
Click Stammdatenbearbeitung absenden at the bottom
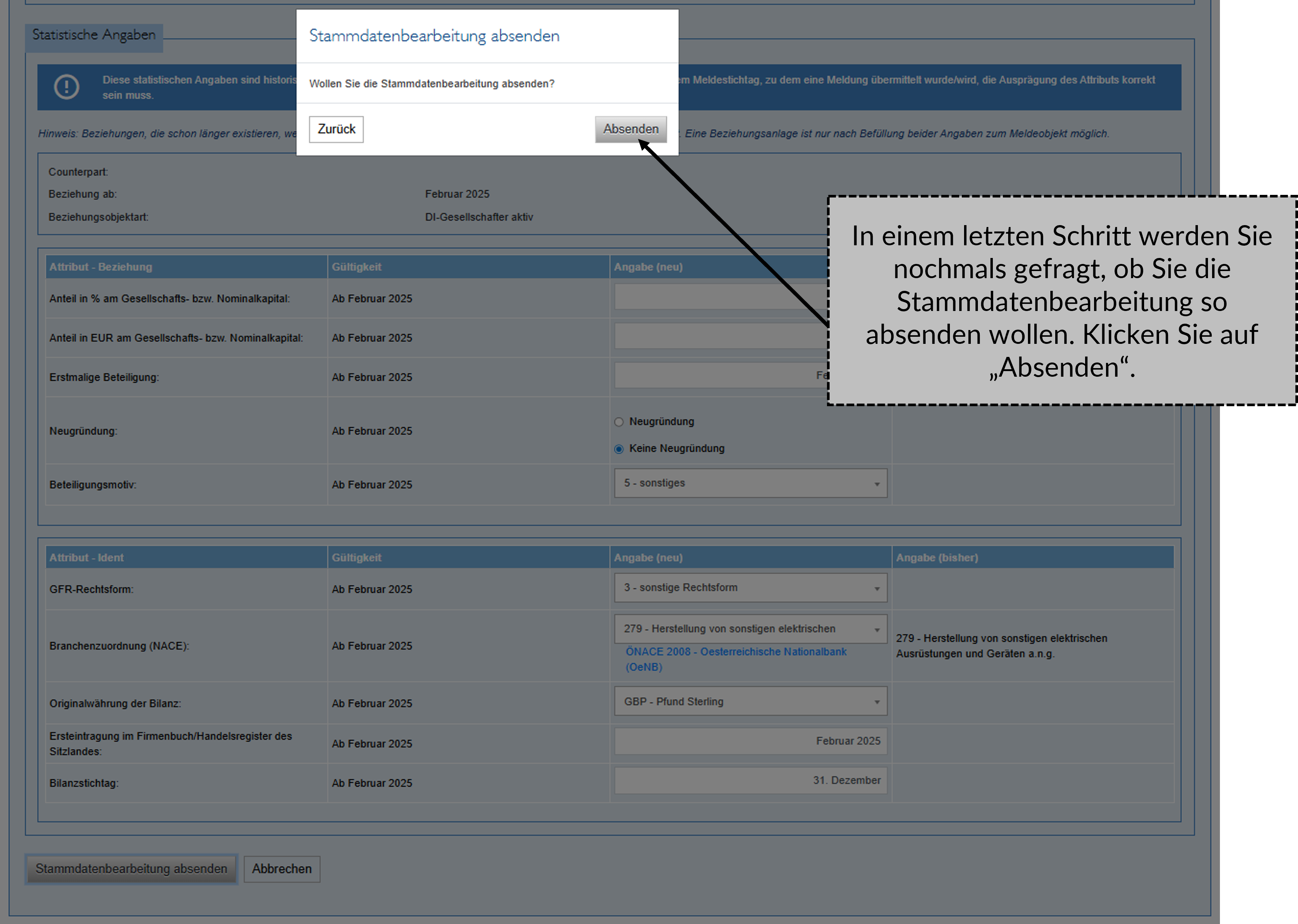[x=131, y=869]
